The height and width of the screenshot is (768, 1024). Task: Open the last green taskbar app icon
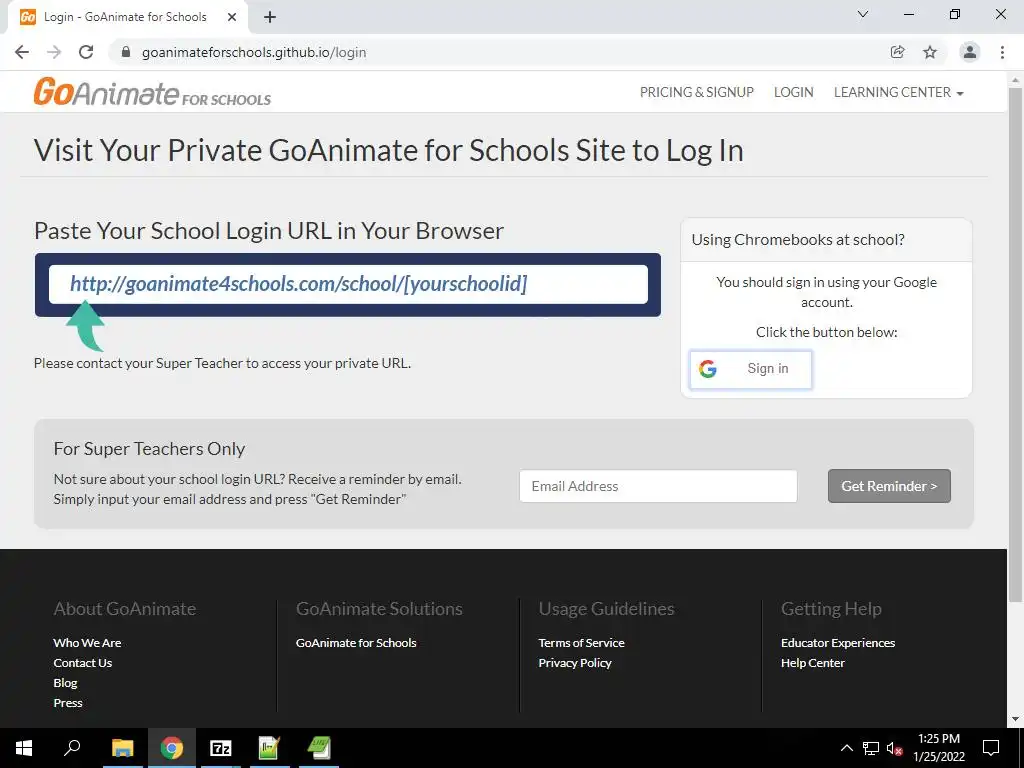(319, 748)
